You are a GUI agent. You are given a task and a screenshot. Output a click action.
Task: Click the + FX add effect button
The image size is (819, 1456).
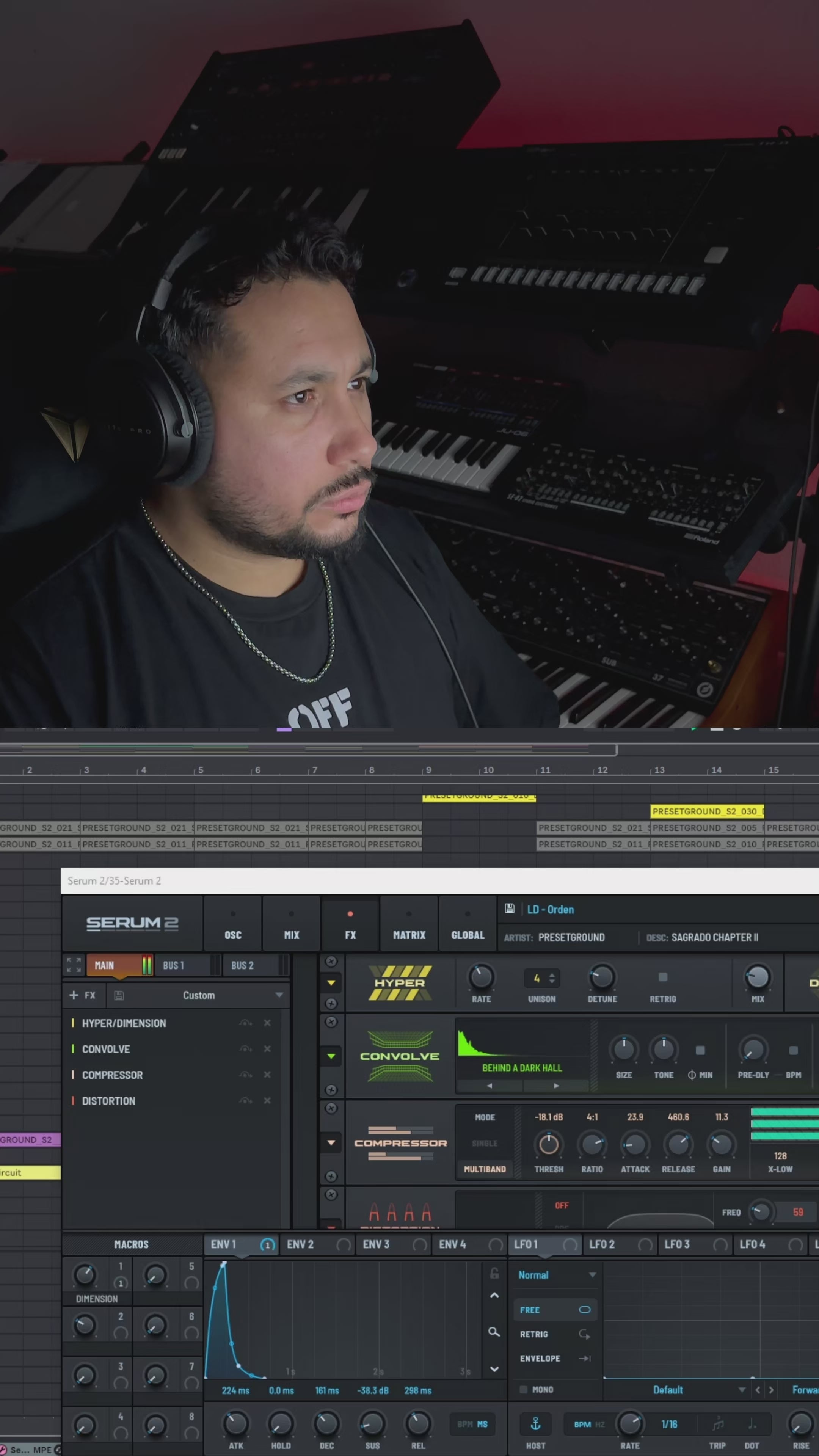tap(83, 995)
